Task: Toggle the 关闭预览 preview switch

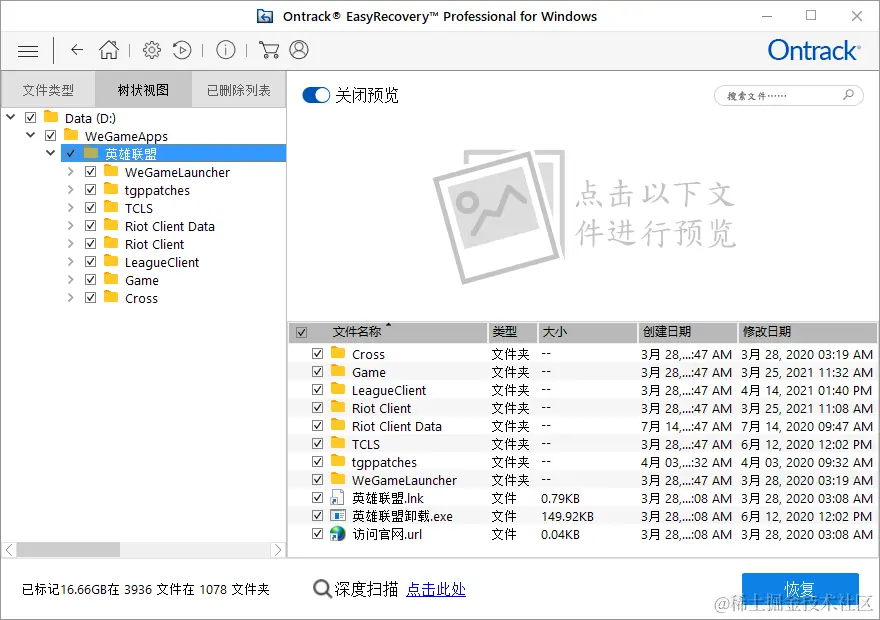Action: (x=316, y=95)
